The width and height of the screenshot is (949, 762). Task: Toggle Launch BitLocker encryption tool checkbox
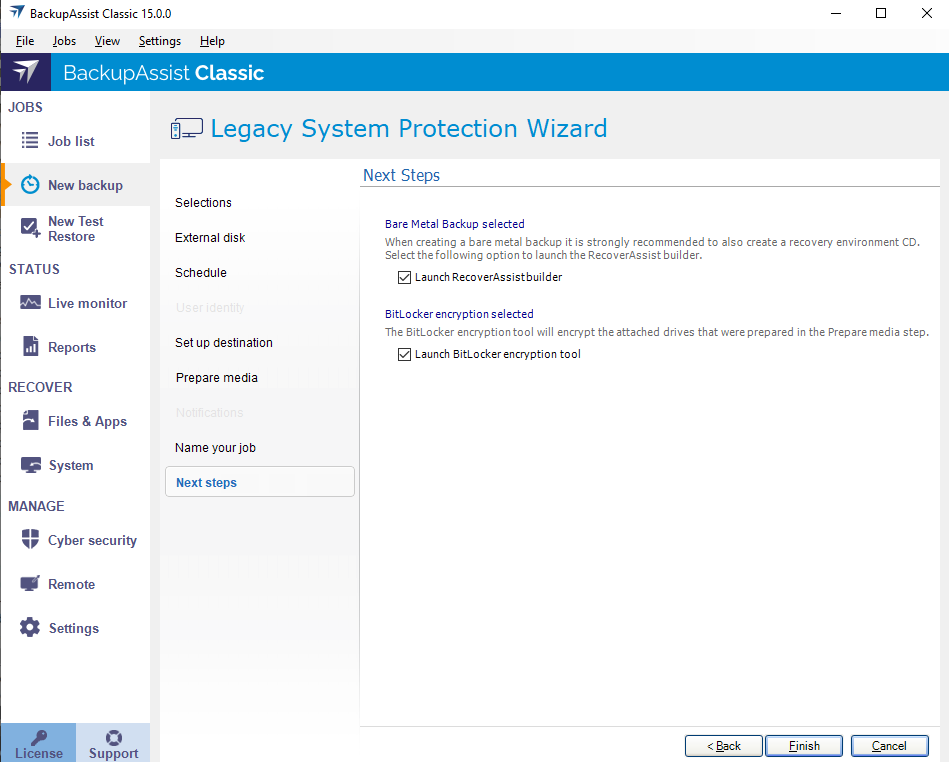[x=405, y=354]
